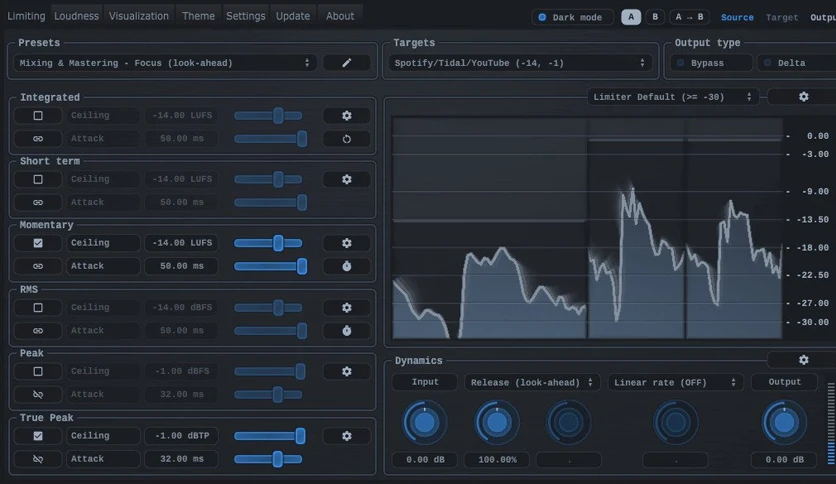836x484 pixels.
Task: Open Momentary ceiling gear settings
Action: pyautogui.click(x=347, y=243)
